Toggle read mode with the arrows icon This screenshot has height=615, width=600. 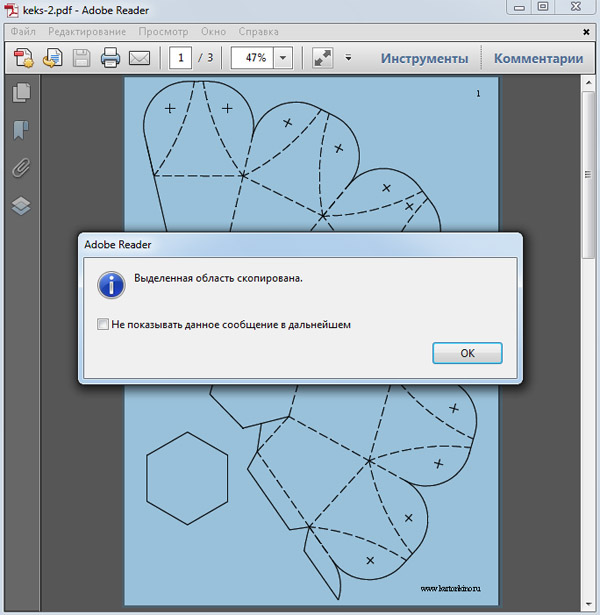(x=322, y=58)
